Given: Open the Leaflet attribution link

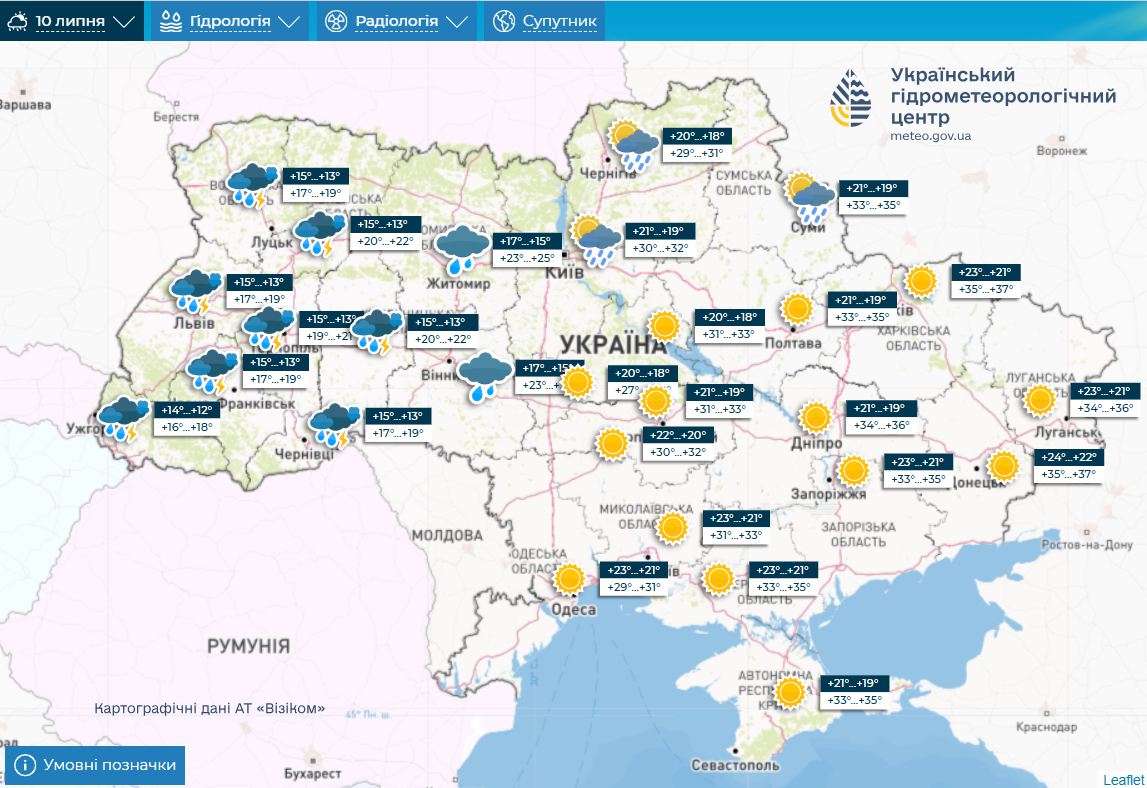Looking at the screenshot, I should pos(1123,780).
